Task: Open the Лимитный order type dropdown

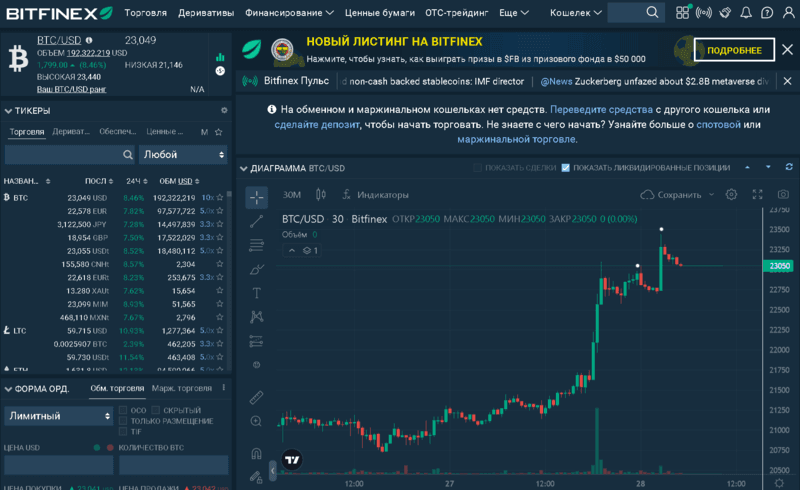Action: (59, 416)
